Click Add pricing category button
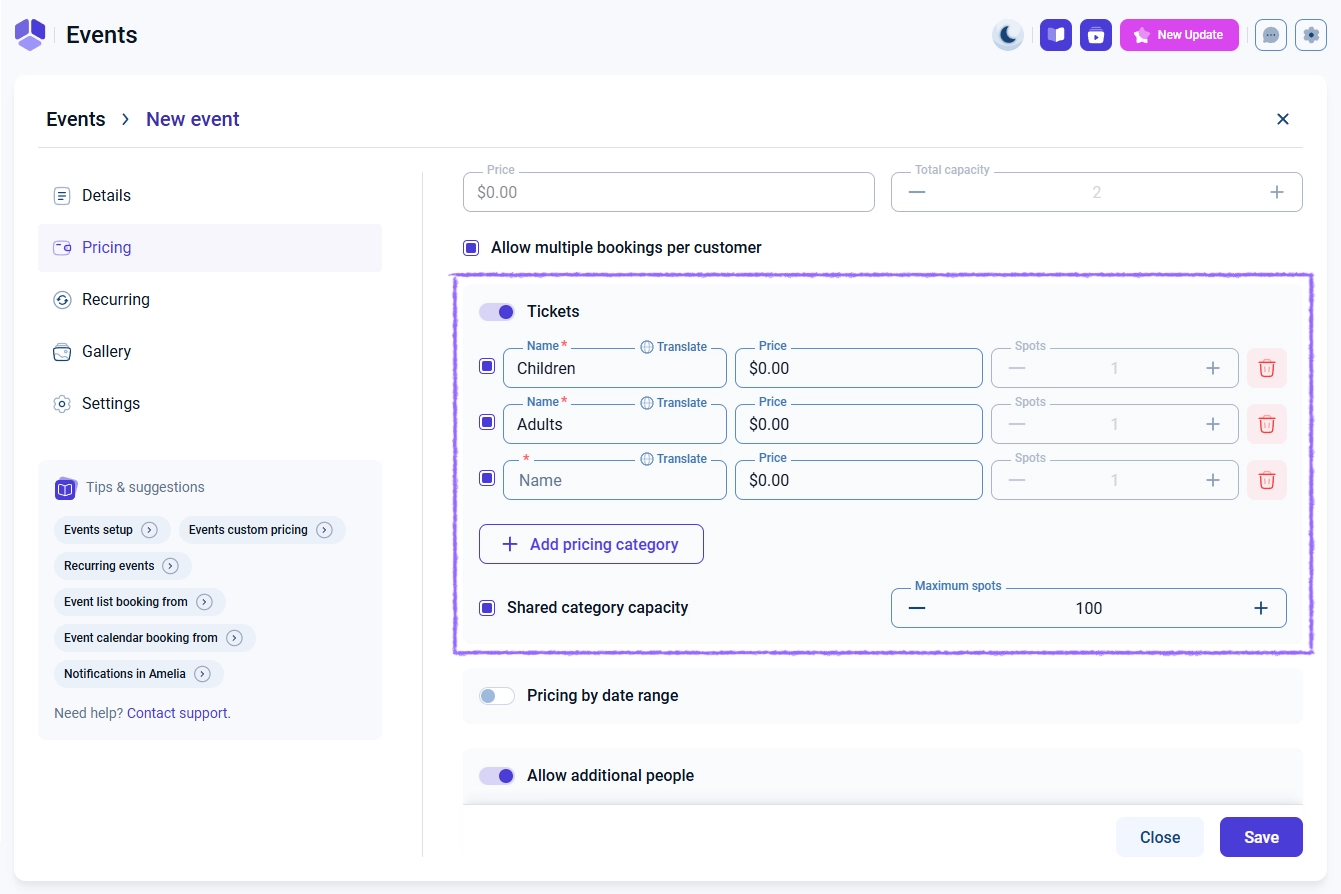 point(591,544)
